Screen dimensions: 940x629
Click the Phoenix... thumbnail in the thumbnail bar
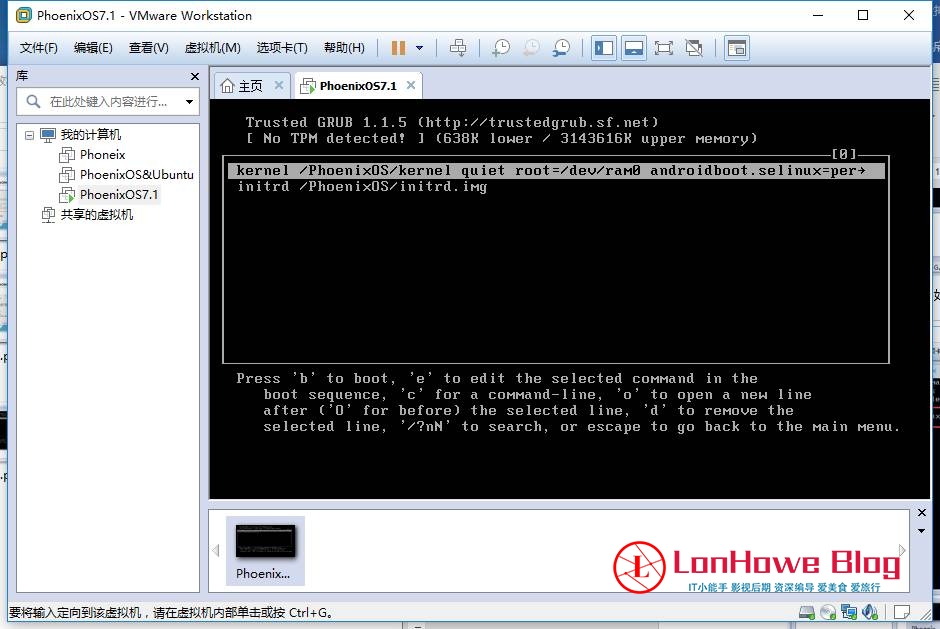[x=265, y=550]
